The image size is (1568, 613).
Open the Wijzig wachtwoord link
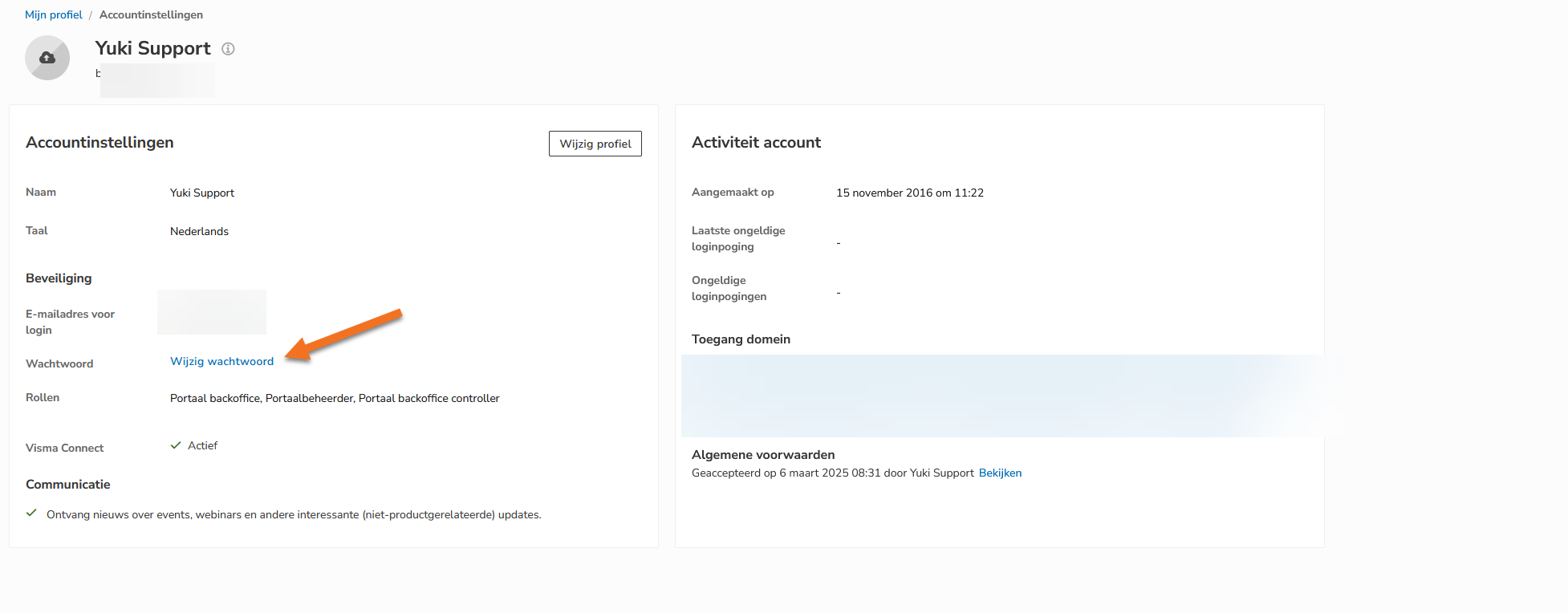point(221,361)
